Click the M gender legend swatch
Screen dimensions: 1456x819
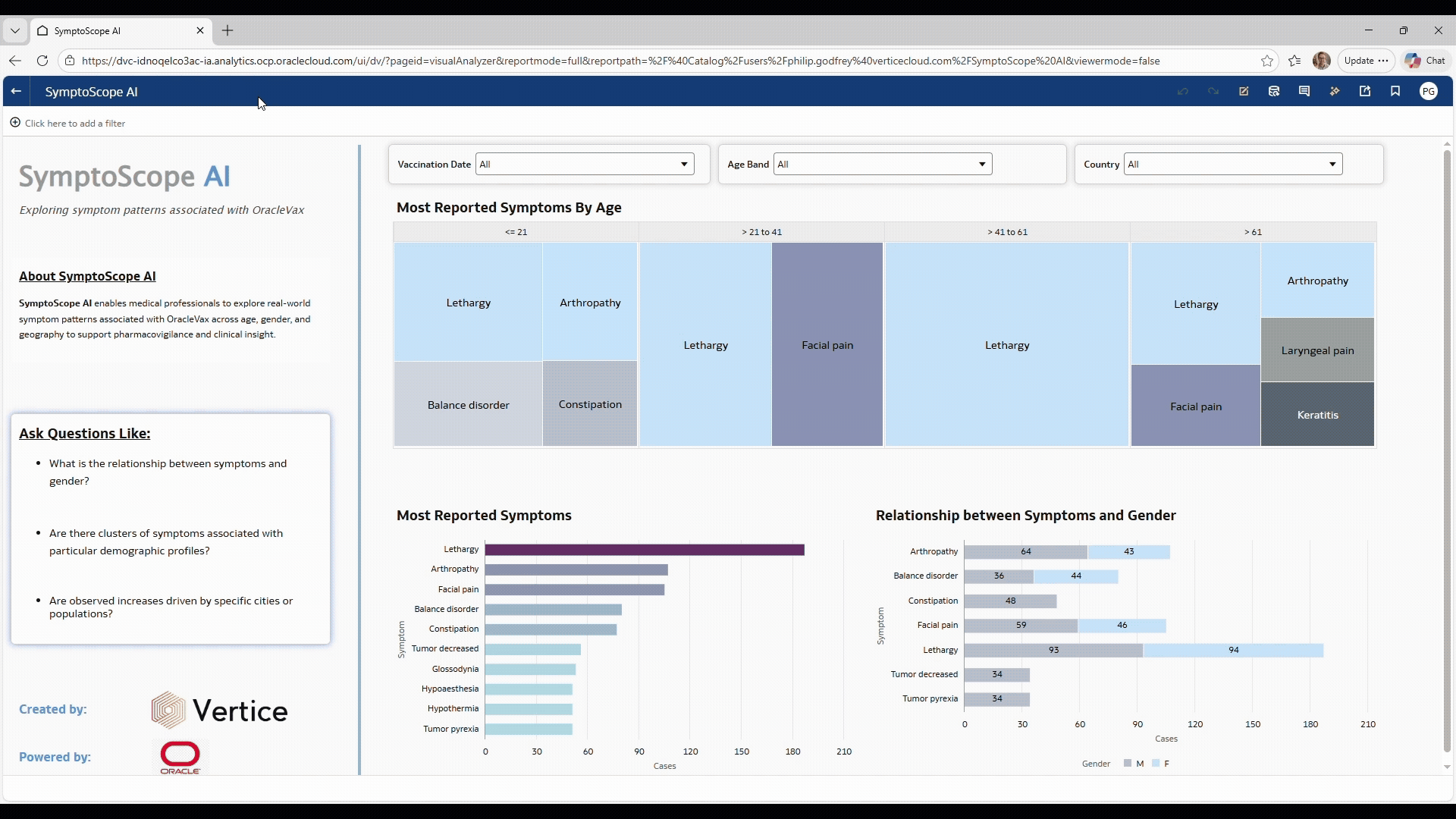click(1128, 764)
